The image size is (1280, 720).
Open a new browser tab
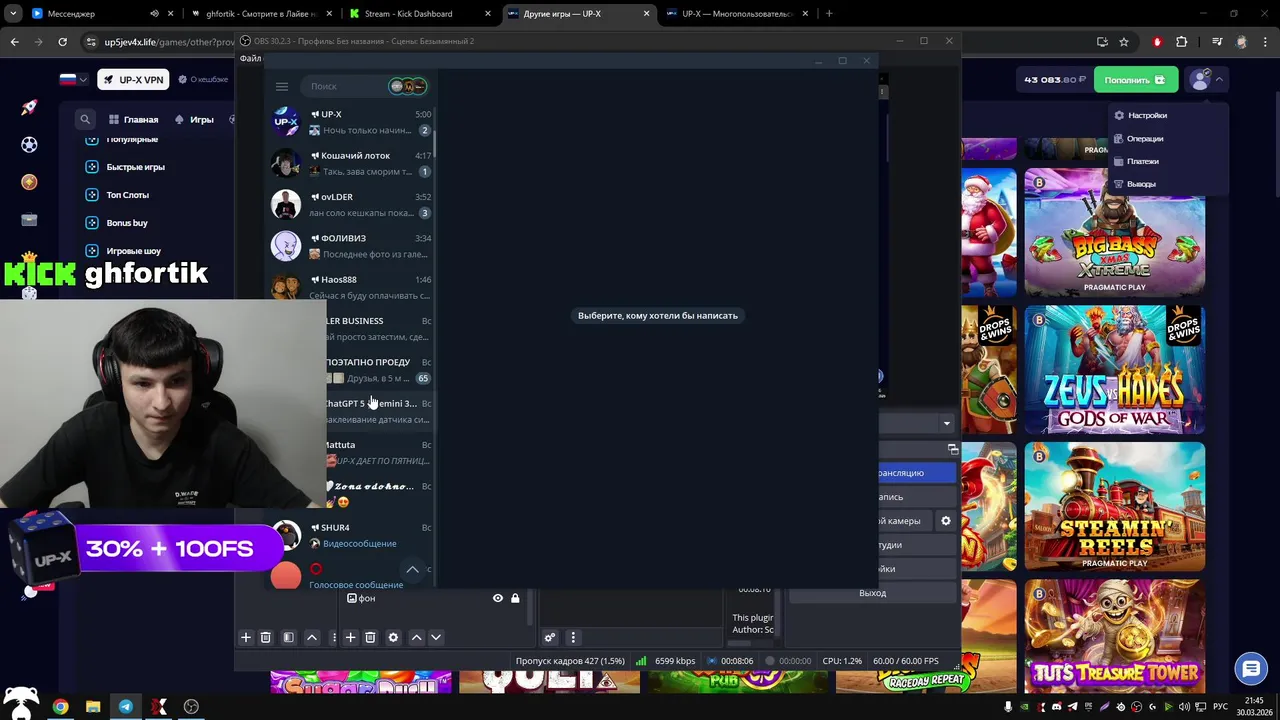click(x=829, y=14)
